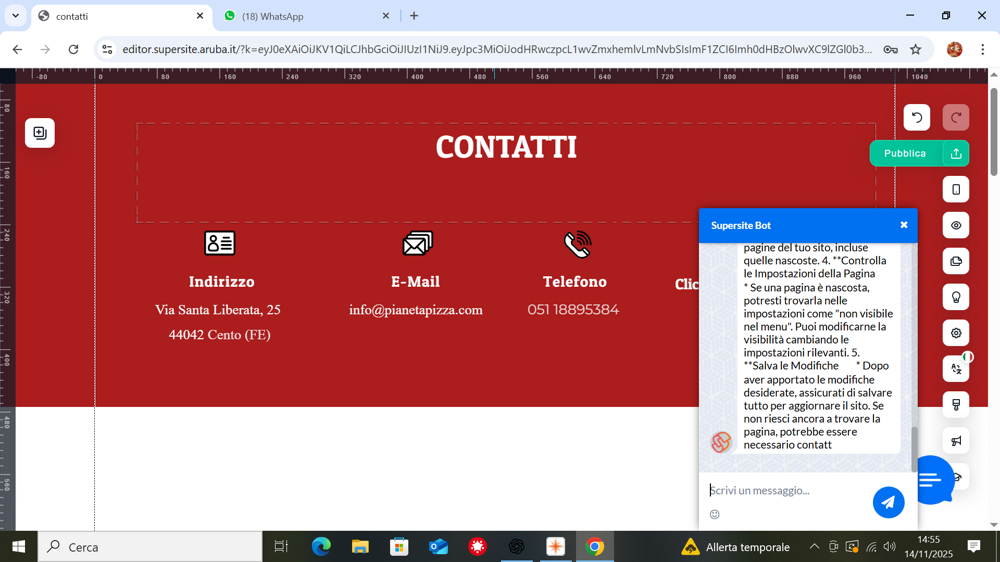Close the Supersite Bot chat panel
Screen dimensions: 1000x562
pos(904,225)
